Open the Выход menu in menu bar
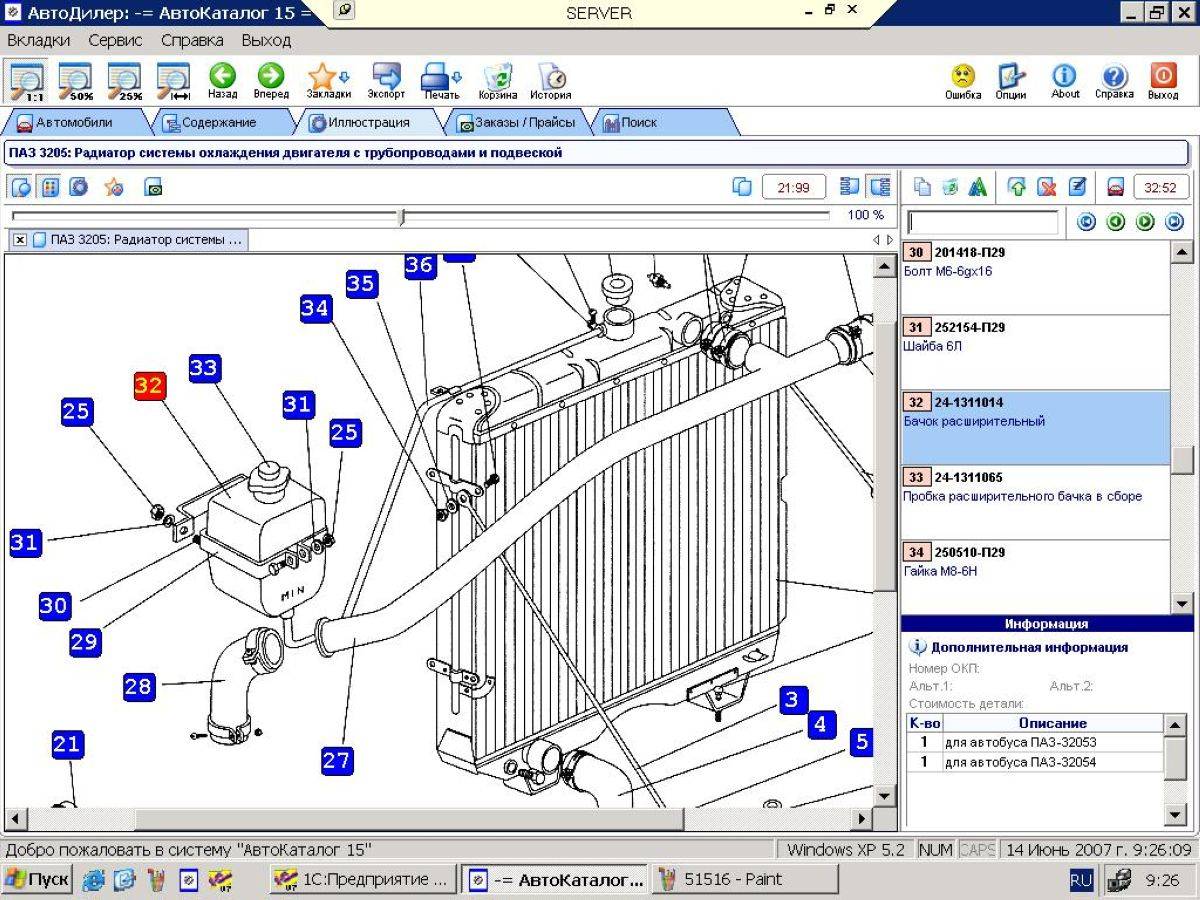1200x900 pixels. 266,40
